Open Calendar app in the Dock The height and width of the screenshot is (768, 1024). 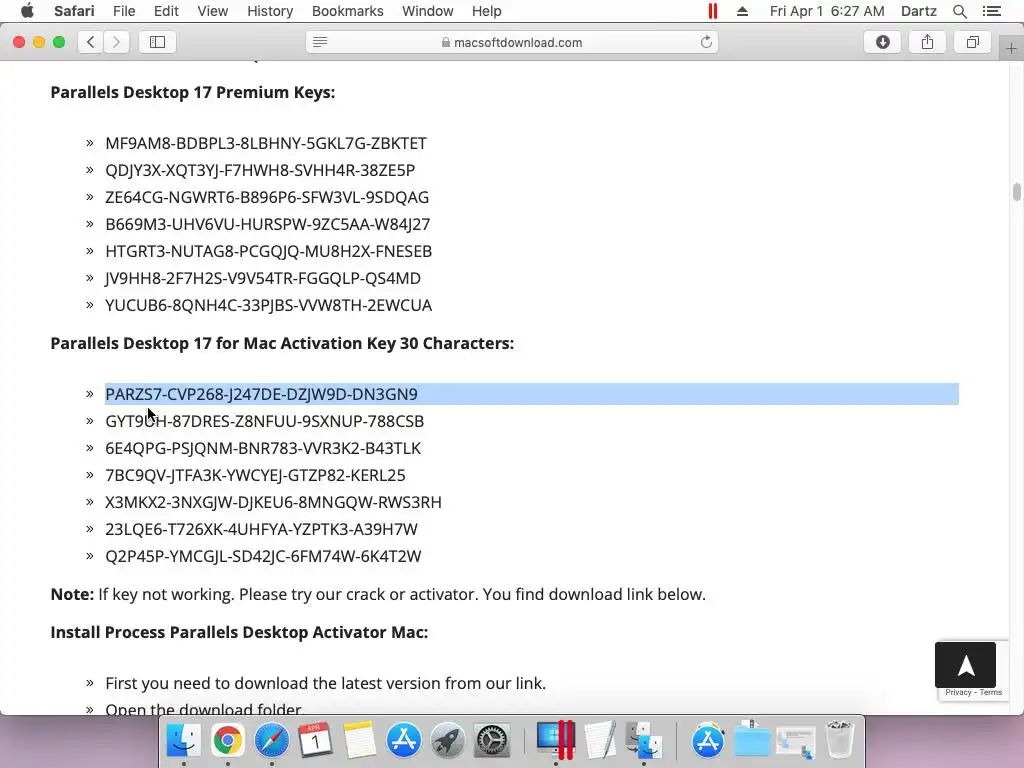[x=315, y=740]
